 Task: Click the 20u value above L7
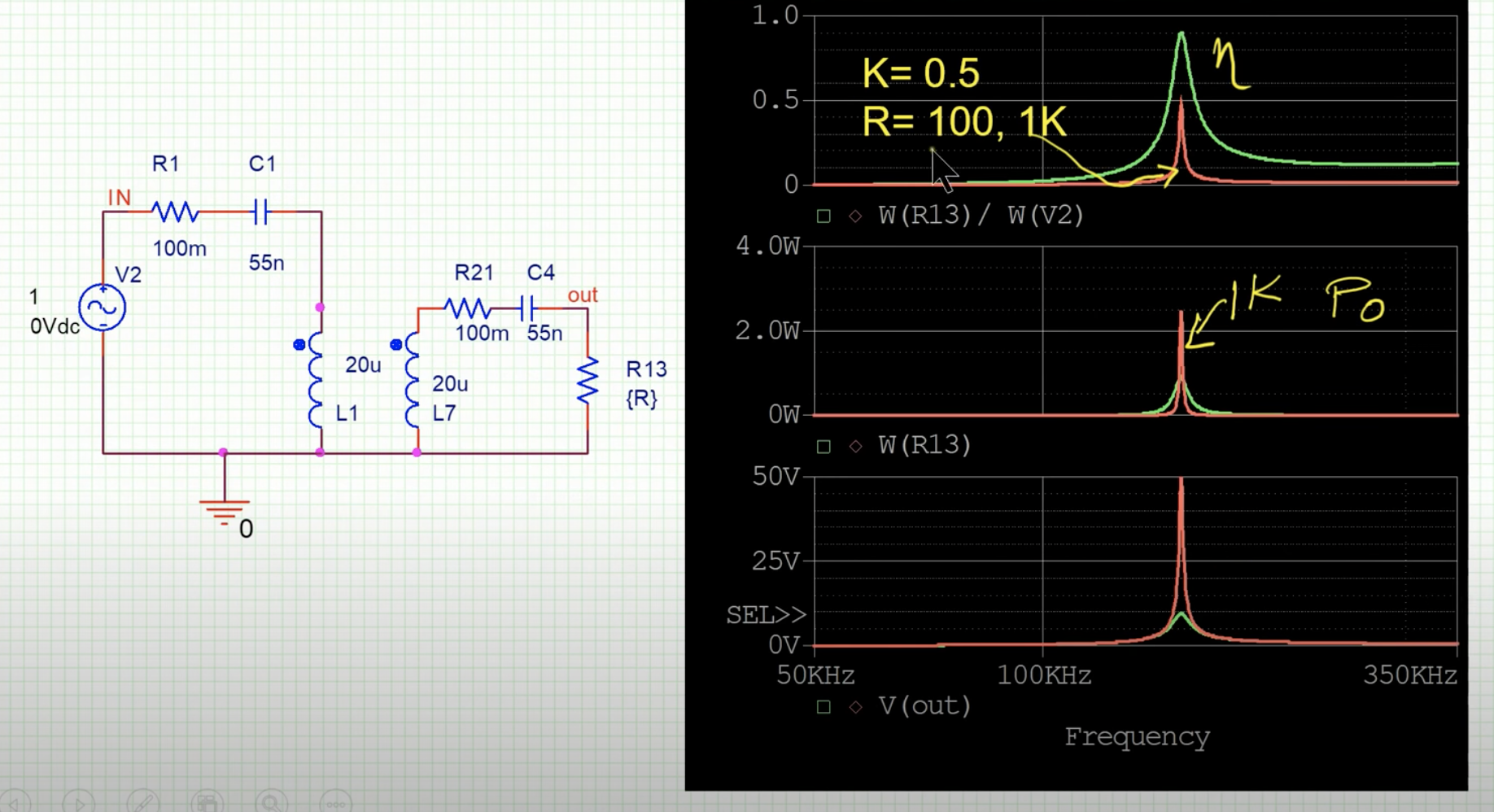pyautogui.click(x=450, y=384)
